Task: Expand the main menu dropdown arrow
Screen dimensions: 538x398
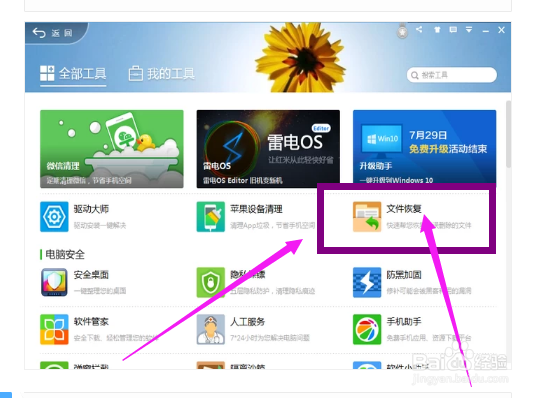Action: click(x=469, y=30)
